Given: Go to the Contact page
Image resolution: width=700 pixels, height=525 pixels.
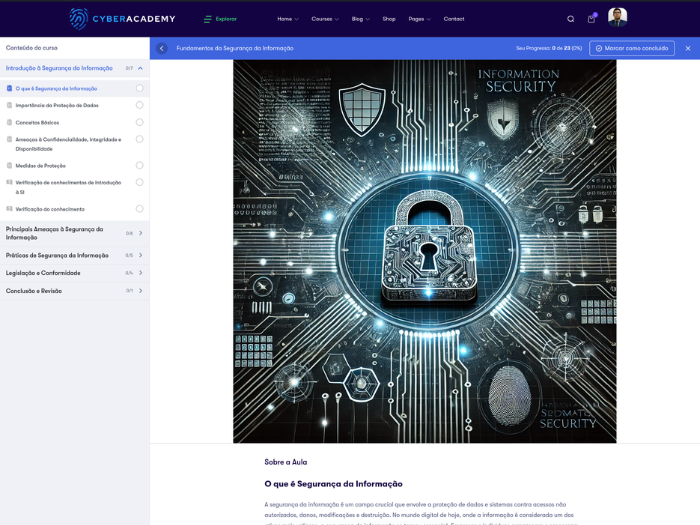Looking at the screenshot, I should pyautogui.click(x=454, y=19).
